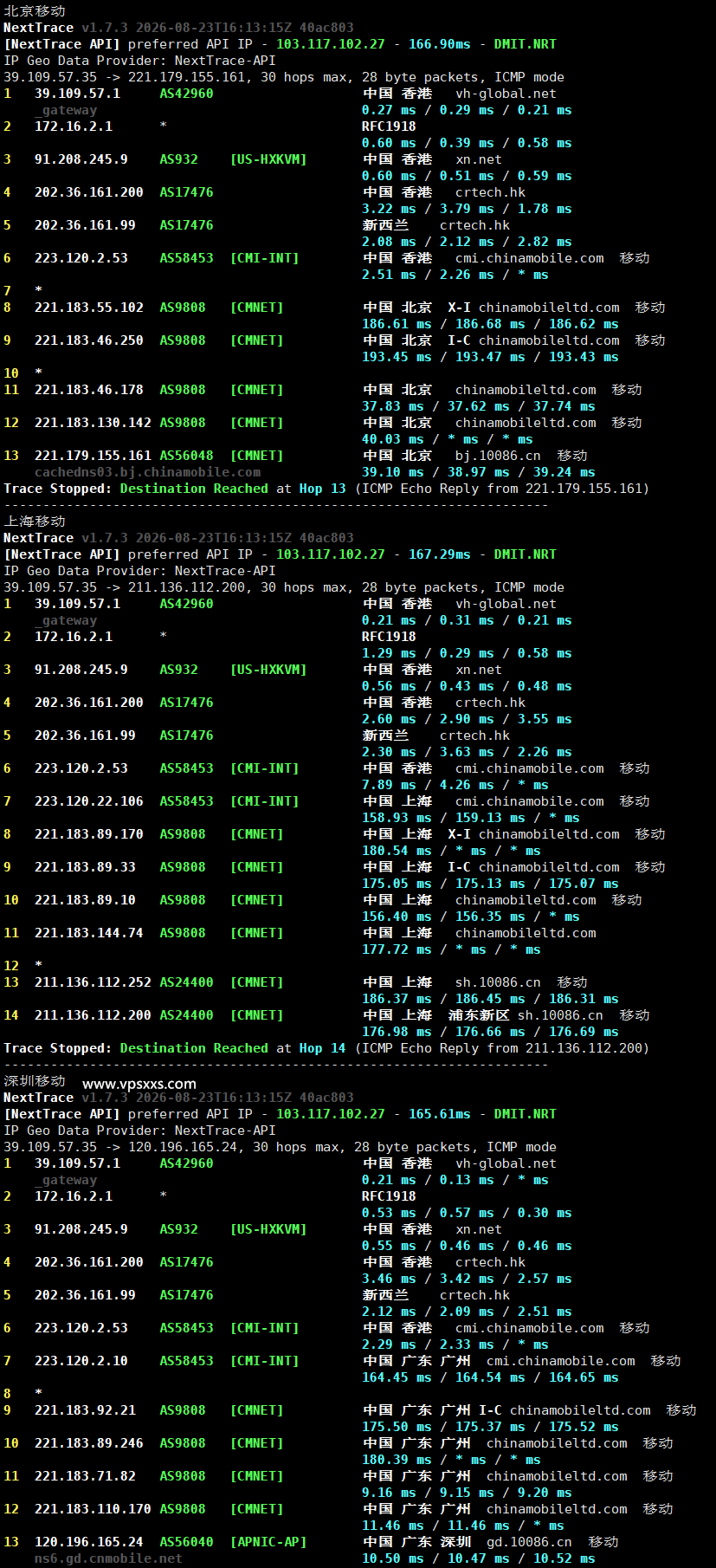Click the www.vpsxxs.com watermark link

(x=139, y=1084)
